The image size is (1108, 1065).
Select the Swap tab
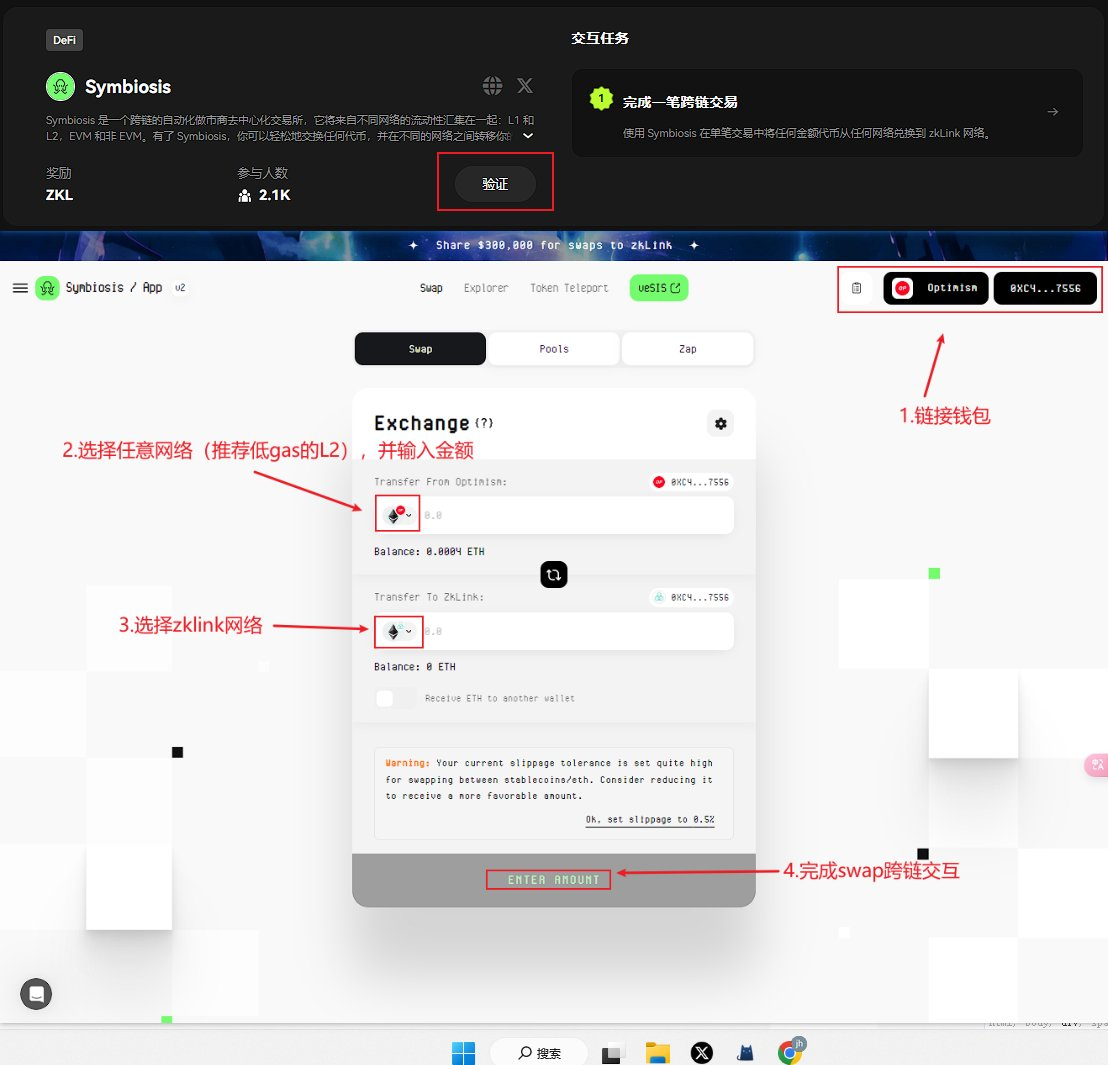(x=420, y=348)
